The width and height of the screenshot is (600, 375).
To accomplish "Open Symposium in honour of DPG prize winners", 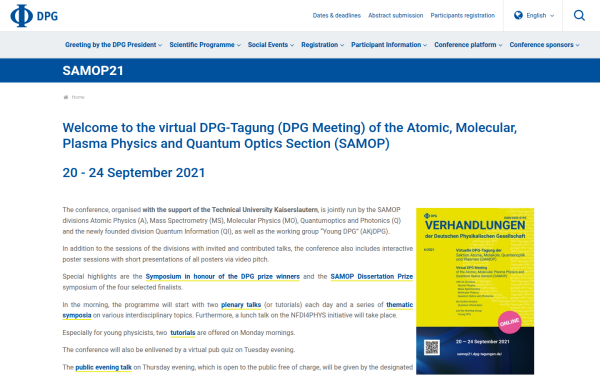I will coord(222,276).
